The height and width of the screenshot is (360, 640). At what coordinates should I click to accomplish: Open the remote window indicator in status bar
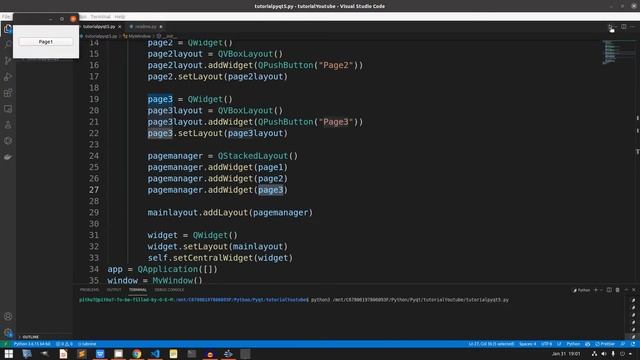click(6, 344)
